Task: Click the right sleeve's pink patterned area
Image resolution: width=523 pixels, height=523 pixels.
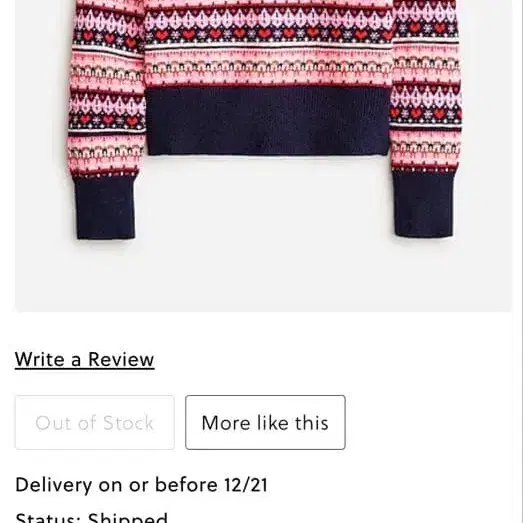Action: [x=426, y=83]
